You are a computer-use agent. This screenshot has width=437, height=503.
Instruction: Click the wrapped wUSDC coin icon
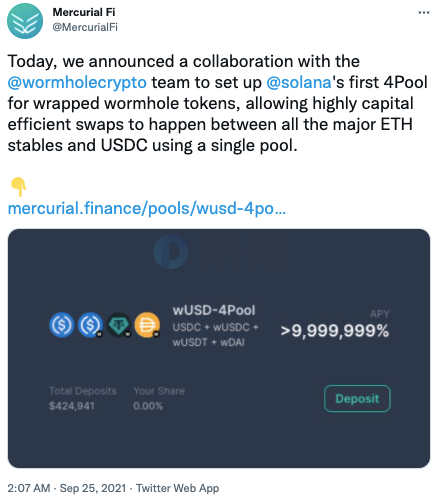click(x=90, y=325)
